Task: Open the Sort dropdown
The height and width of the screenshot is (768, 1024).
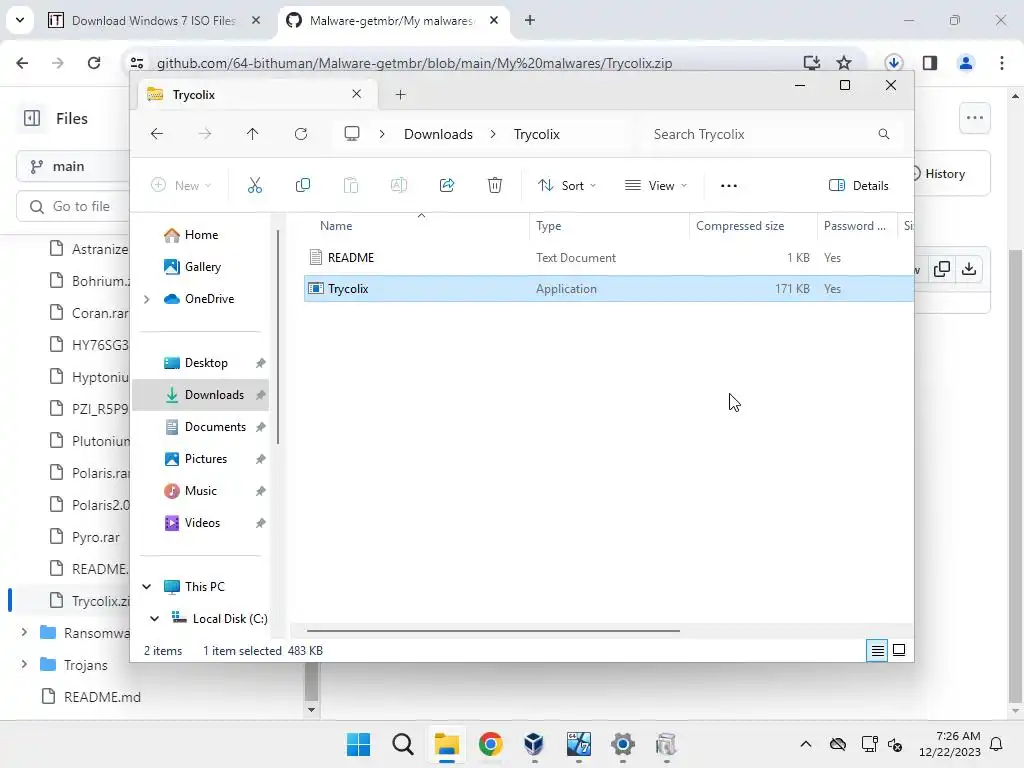Action: tap(567, 185)
